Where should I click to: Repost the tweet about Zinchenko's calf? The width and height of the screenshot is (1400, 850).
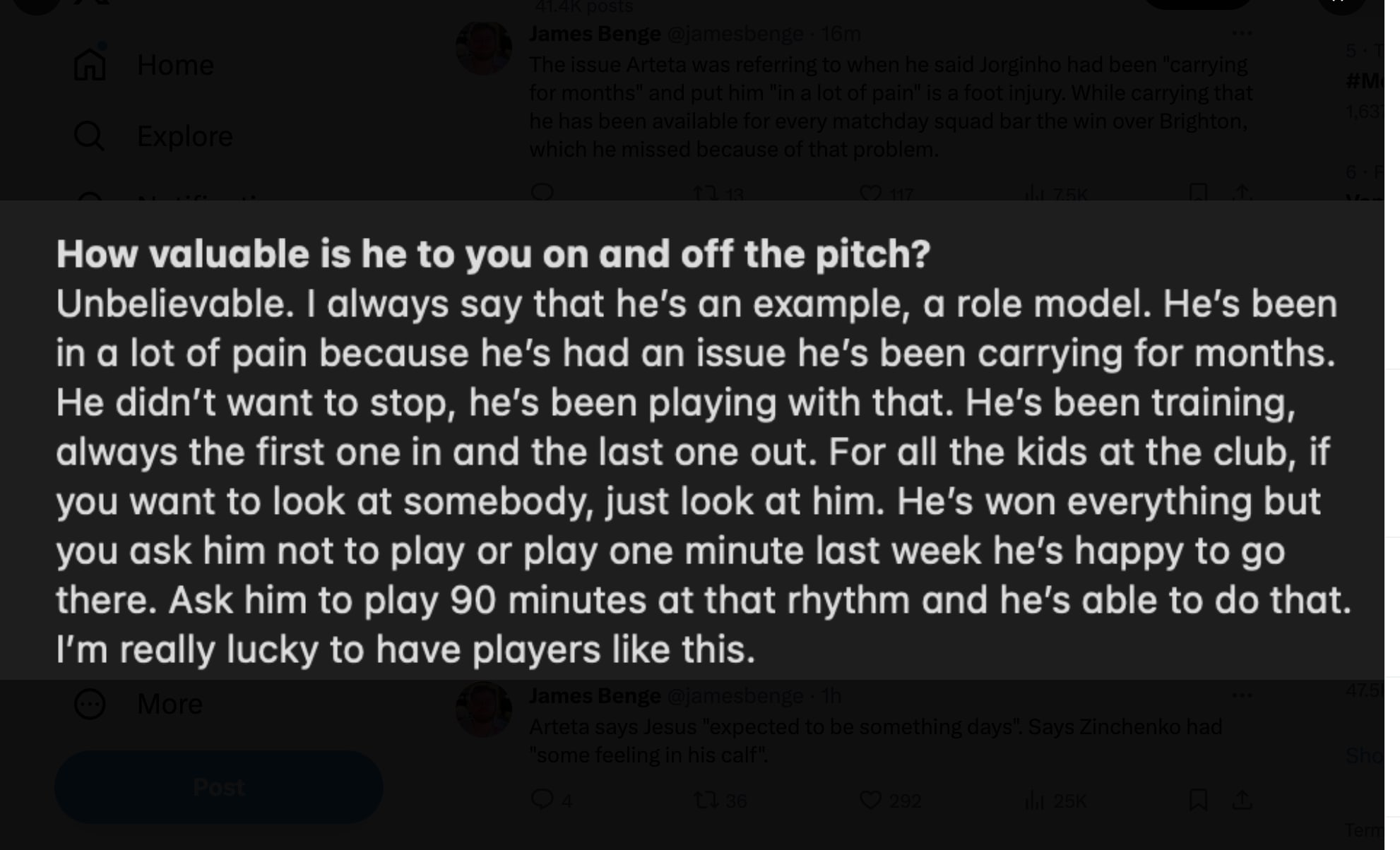(x=706, y=800)
